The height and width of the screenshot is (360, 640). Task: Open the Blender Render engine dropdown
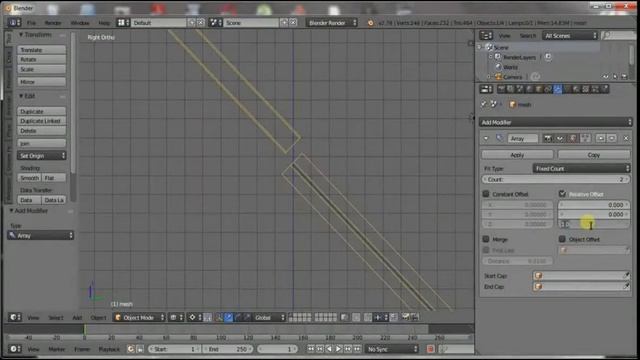pos(331,23)
